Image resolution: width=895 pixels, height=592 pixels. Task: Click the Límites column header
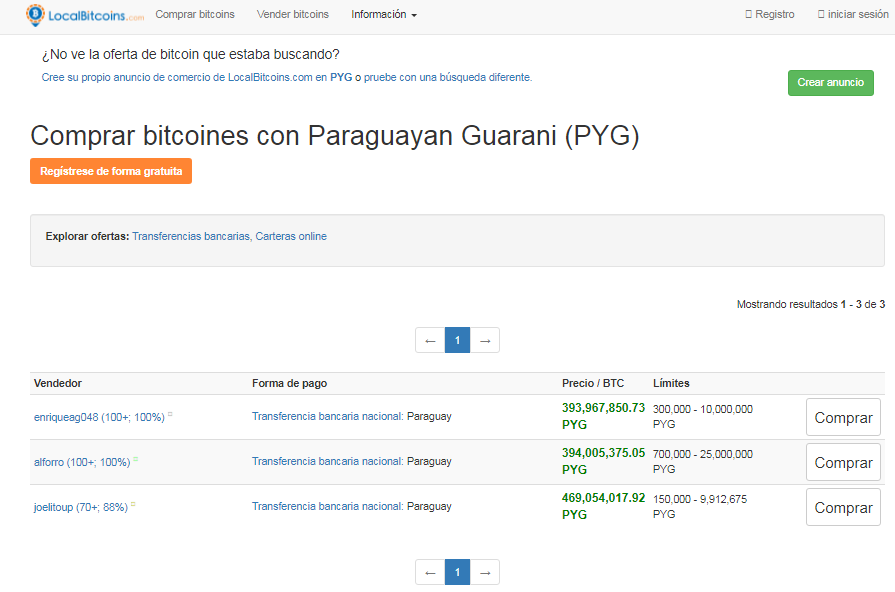(671, 383)
